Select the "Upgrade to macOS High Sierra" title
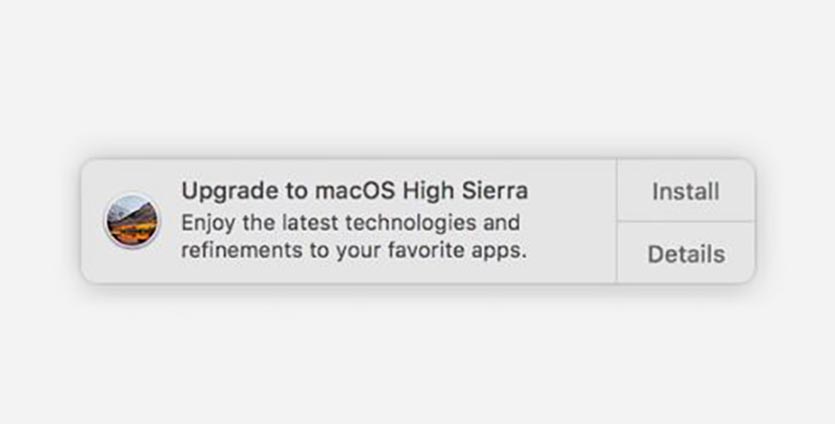The height and width of the screenshot is (424, 835). coord(355,191)
